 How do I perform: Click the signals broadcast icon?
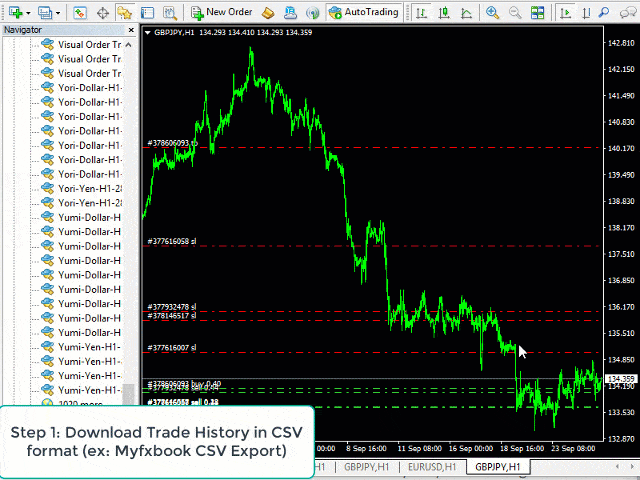pyautogui.click(x=313, y=13)
